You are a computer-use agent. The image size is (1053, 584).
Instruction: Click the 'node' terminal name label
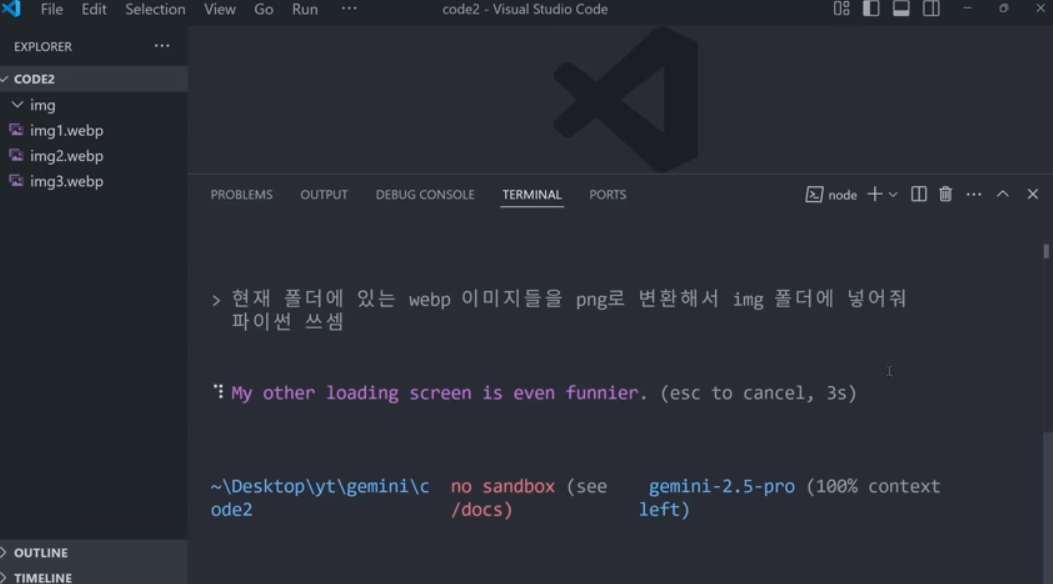pyautogui.click(x=842, y=195)
